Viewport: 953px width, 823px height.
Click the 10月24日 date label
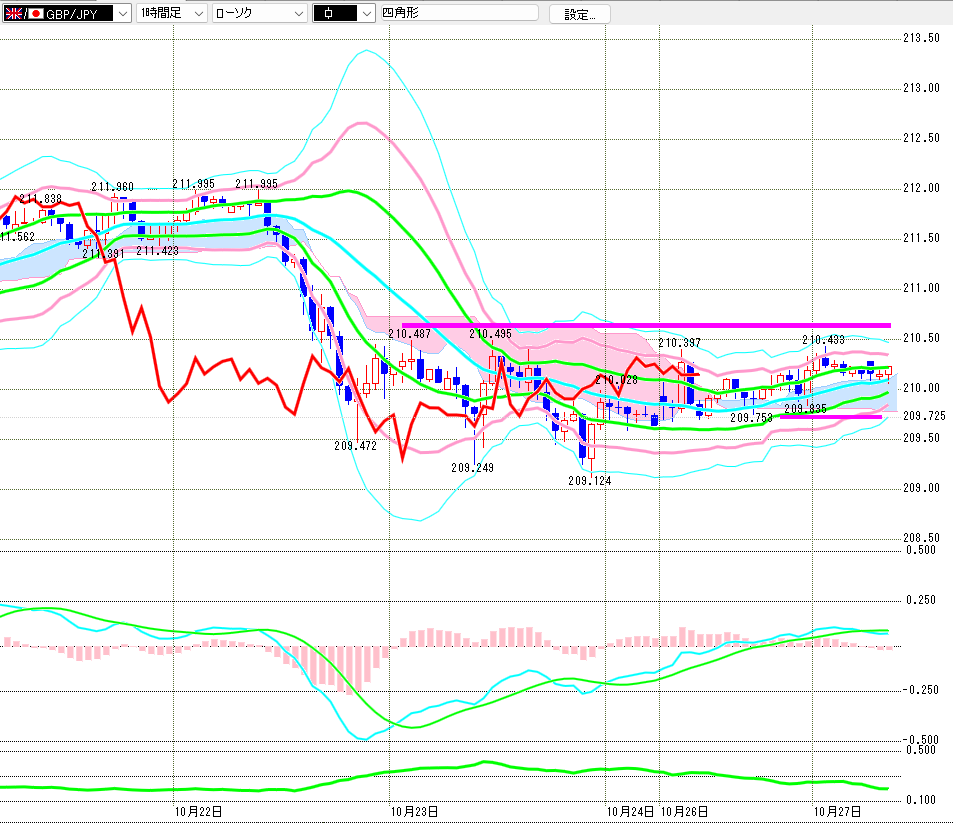[630, 811]
